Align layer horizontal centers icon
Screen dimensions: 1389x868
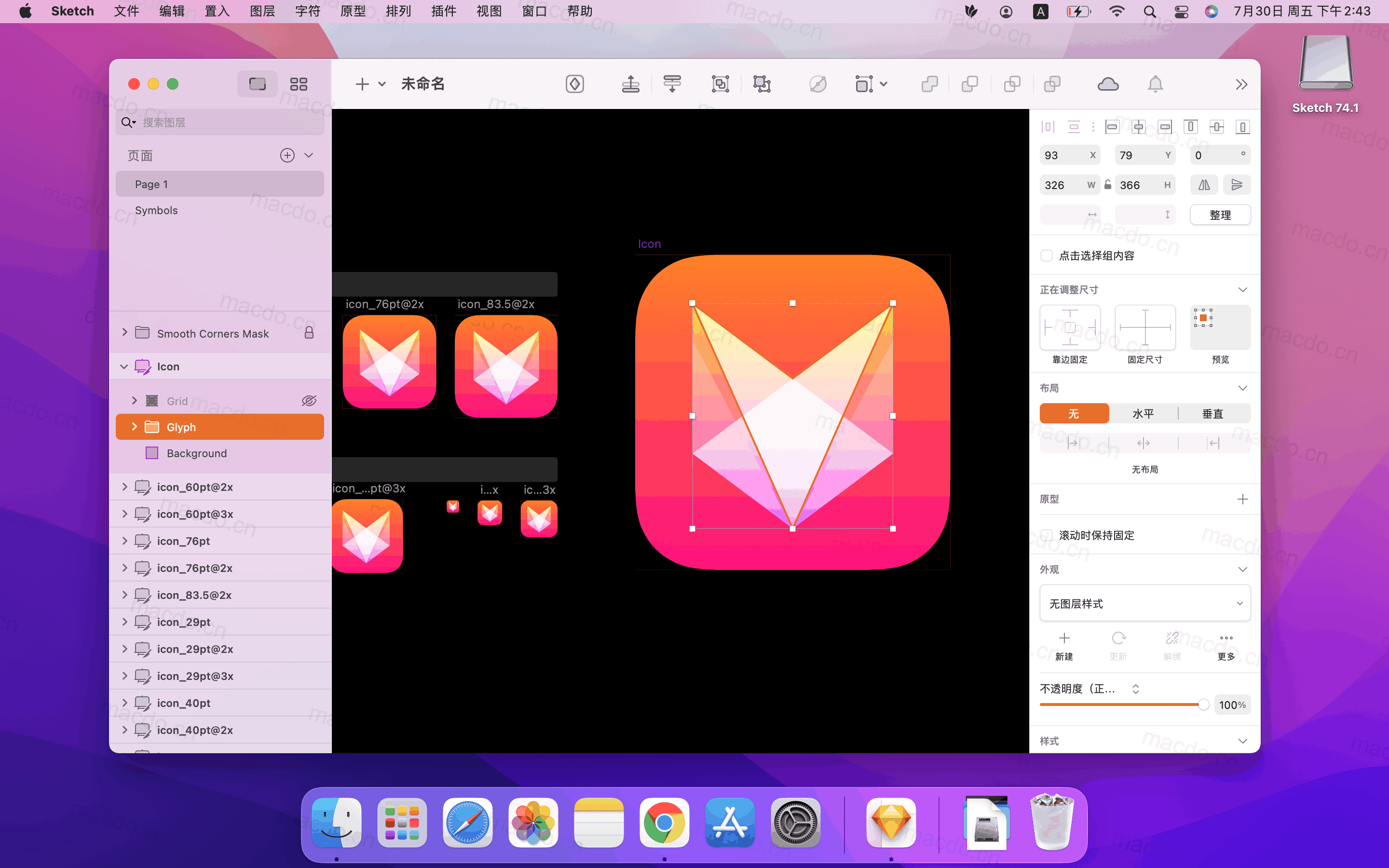tap(1139, 127)
